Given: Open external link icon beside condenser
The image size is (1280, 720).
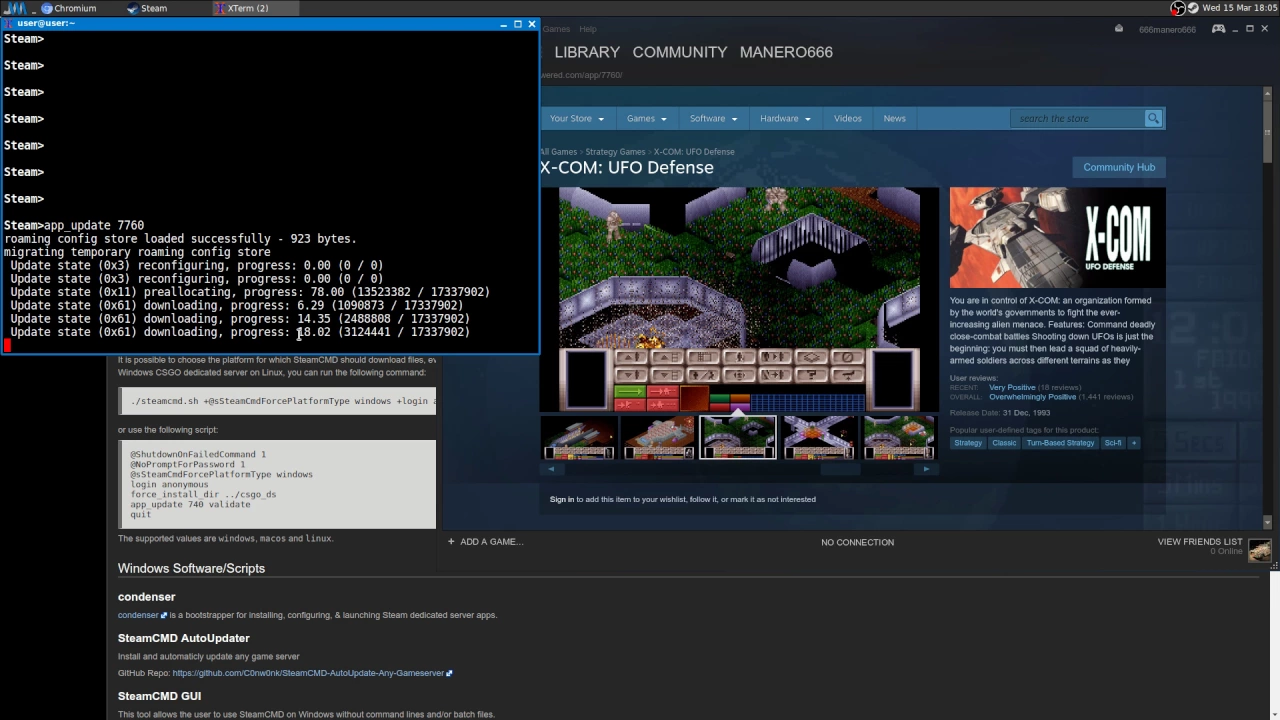Looking at the screenshot, I should tap(164, 615).
